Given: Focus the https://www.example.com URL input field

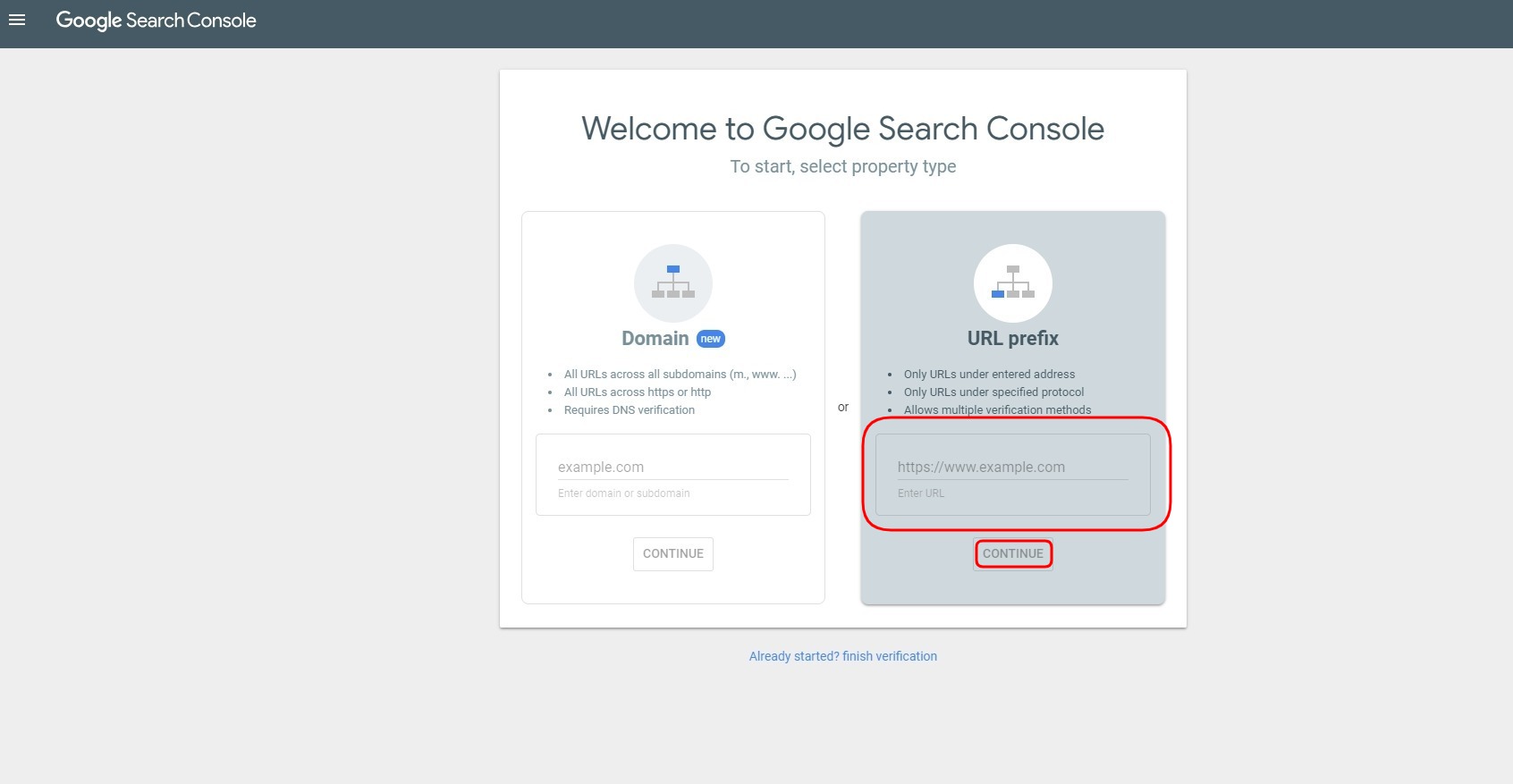Looking at the screenshot, I should tap(1013, 467).
